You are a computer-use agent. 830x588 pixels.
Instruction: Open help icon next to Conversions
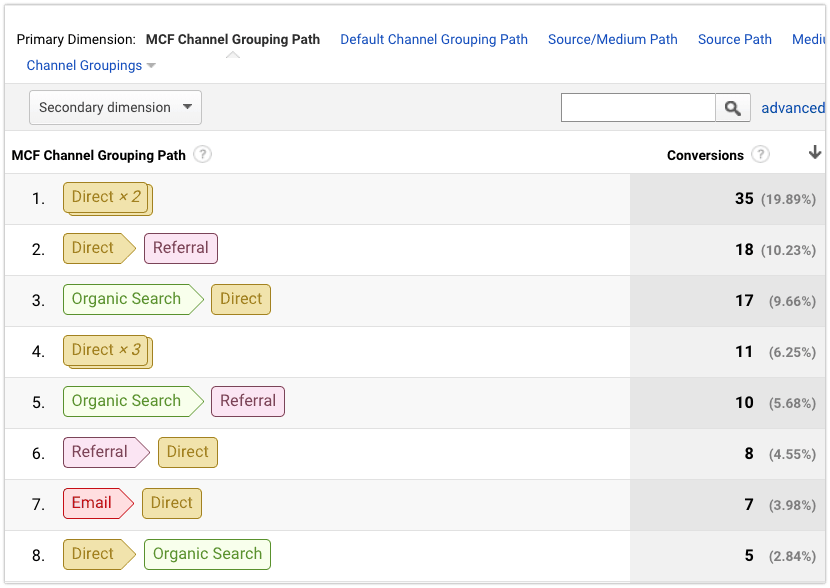click(761, 155)
